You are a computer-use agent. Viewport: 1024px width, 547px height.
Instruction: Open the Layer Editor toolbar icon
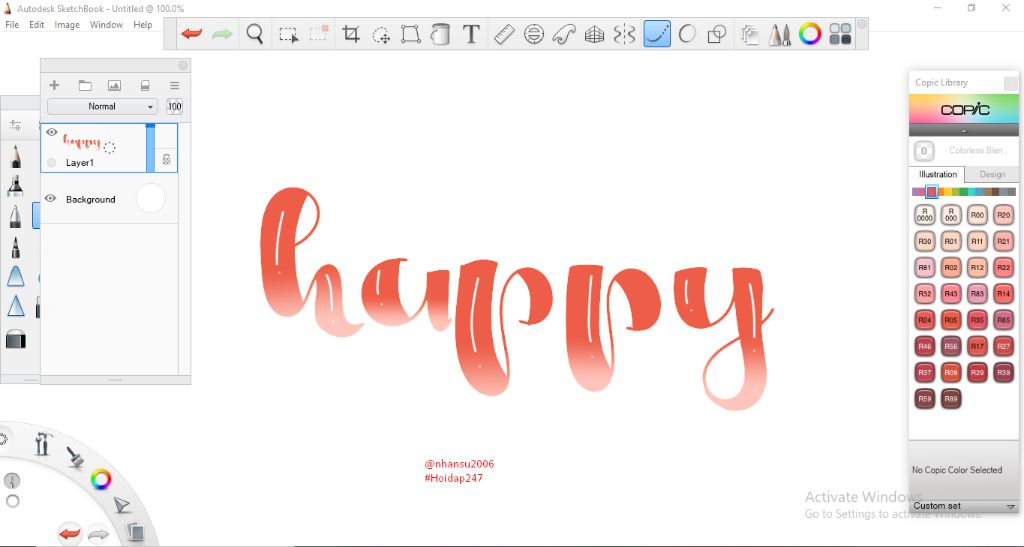click(x=750, y=34)
